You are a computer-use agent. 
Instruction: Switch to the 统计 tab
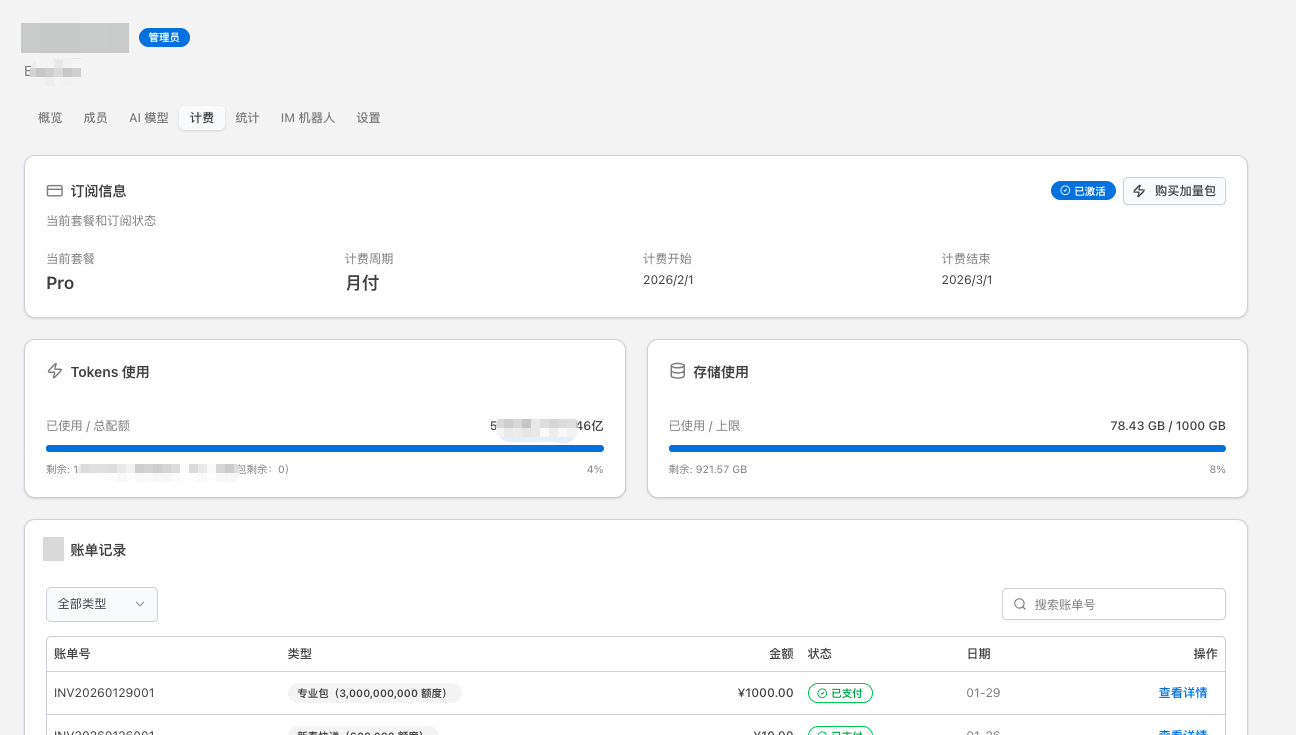247,117
